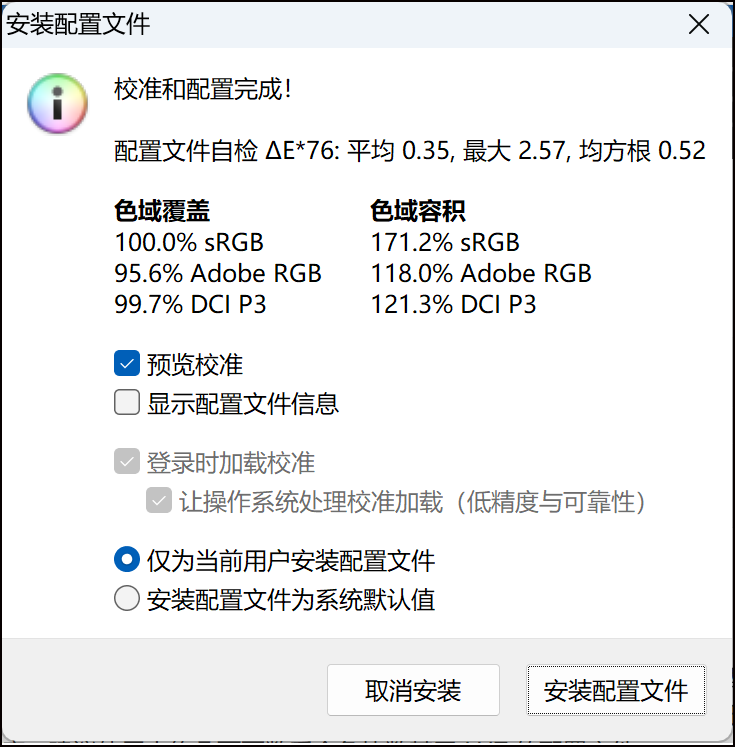The width and height of the screenshot is (735, 747).
Task: Click the 安装配置文件 window title text
Action: (x=78, y=25)
